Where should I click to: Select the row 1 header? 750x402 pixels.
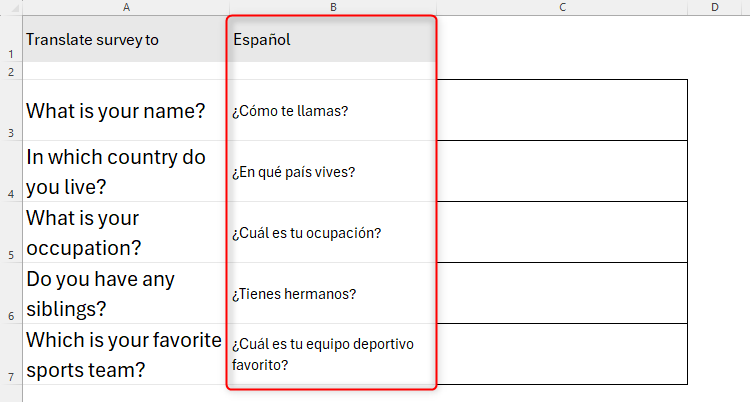point(10,40)
